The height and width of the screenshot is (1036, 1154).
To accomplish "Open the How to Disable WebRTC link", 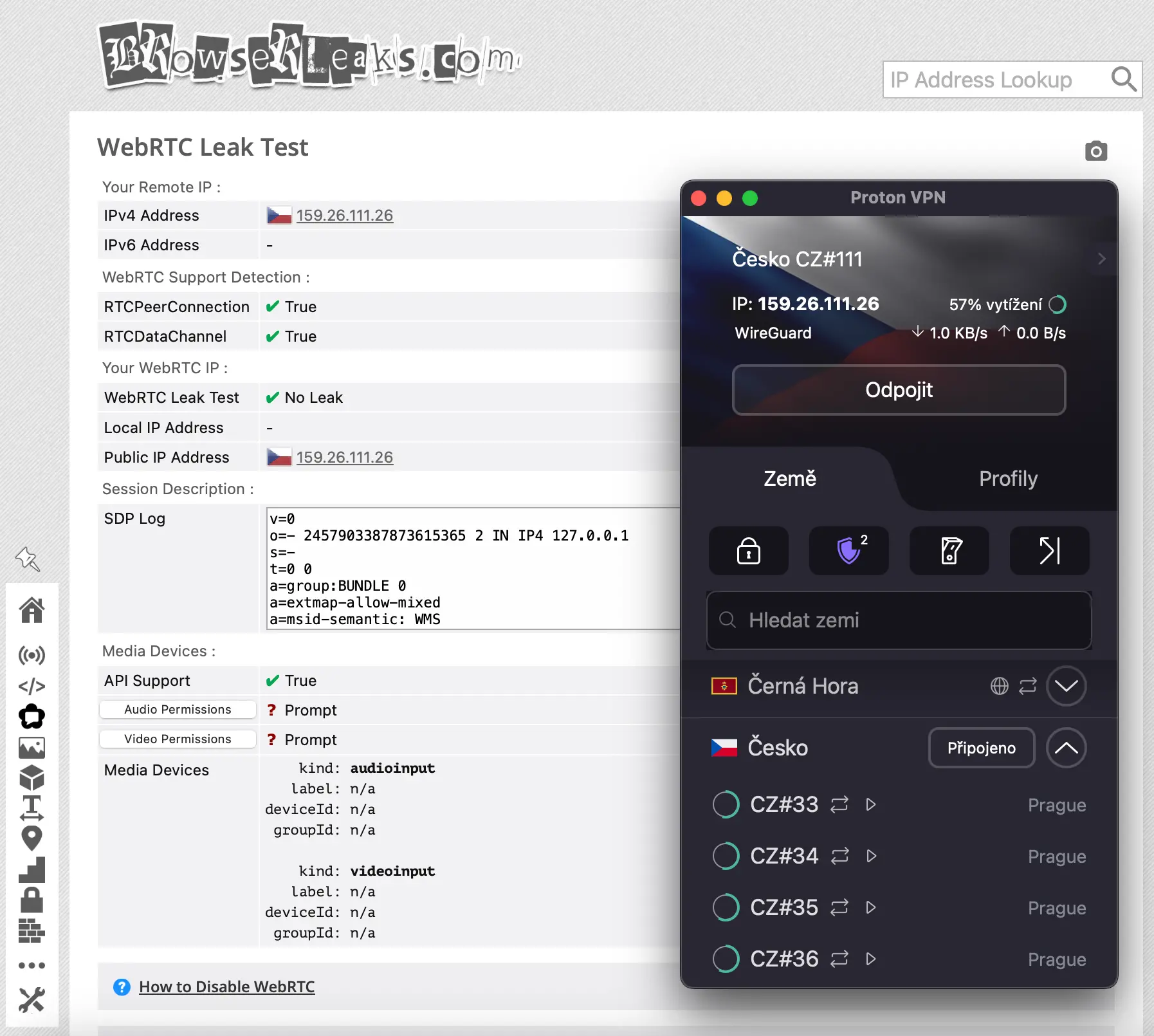I will point(226,986).
